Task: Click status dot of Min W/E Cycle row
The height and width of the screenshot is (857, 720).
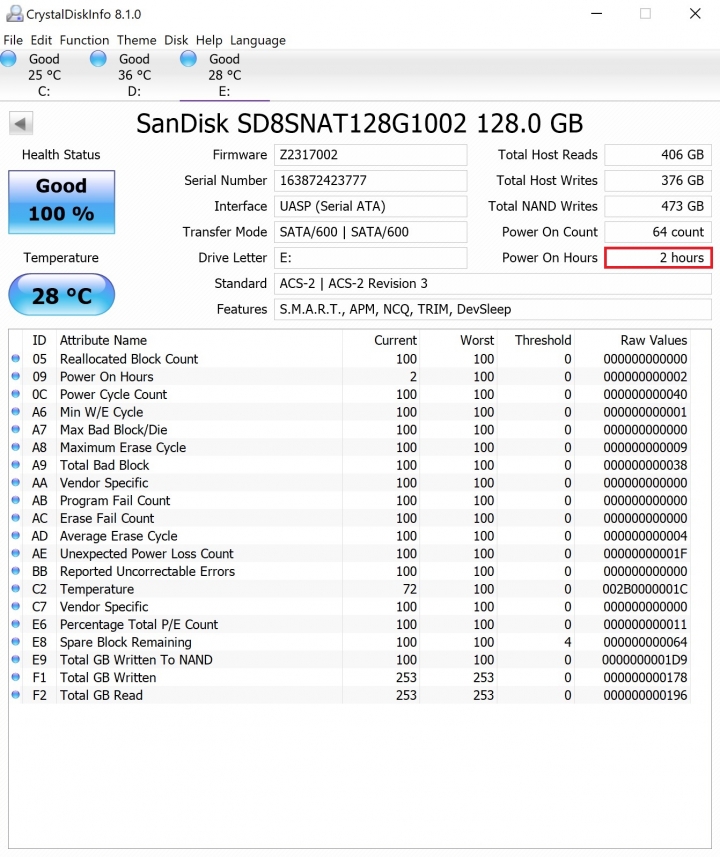Action: [15, 412]
